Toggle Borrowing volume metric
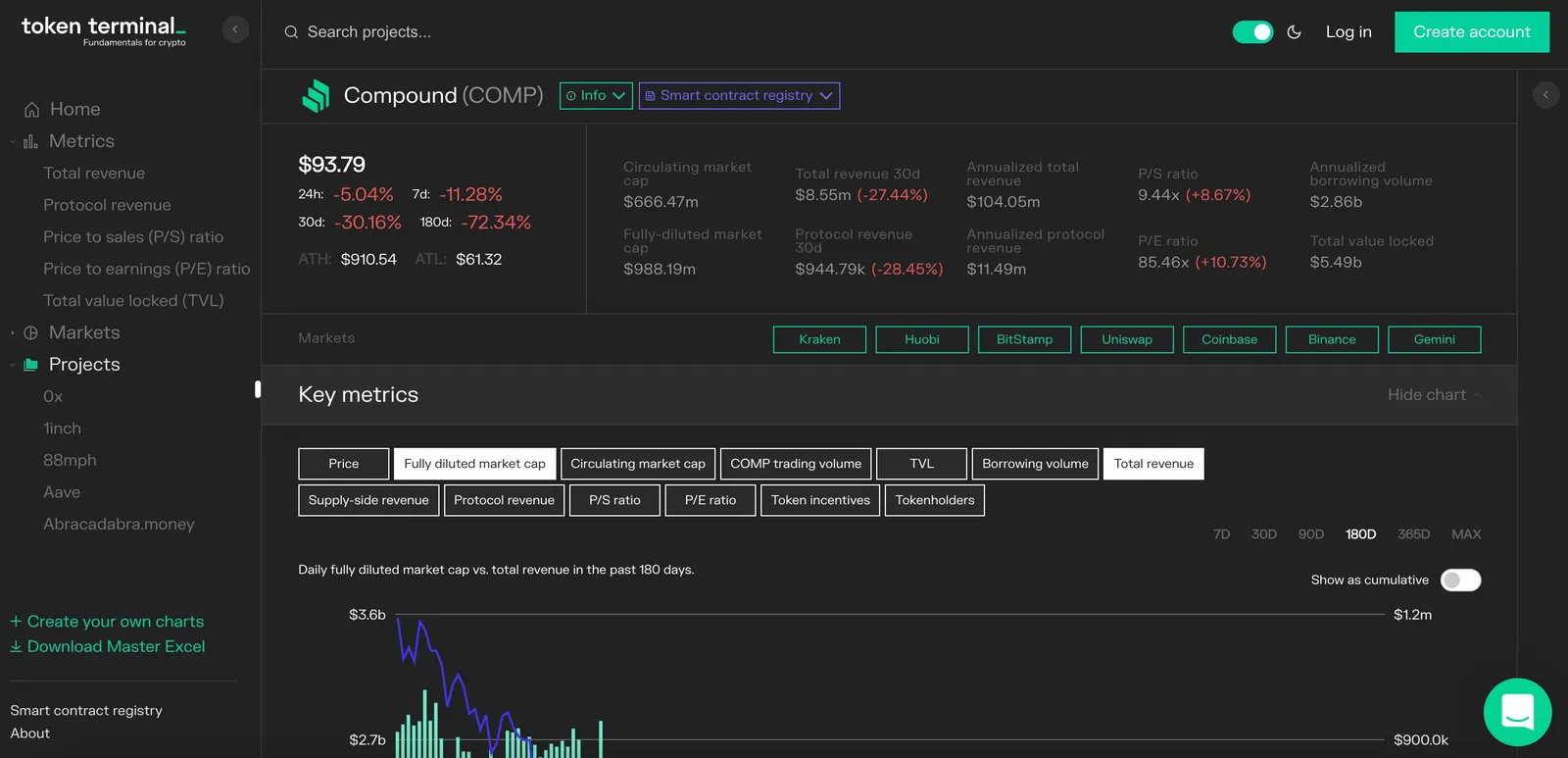Screen dimensions: 1568x758 [x=1035, y=464]
